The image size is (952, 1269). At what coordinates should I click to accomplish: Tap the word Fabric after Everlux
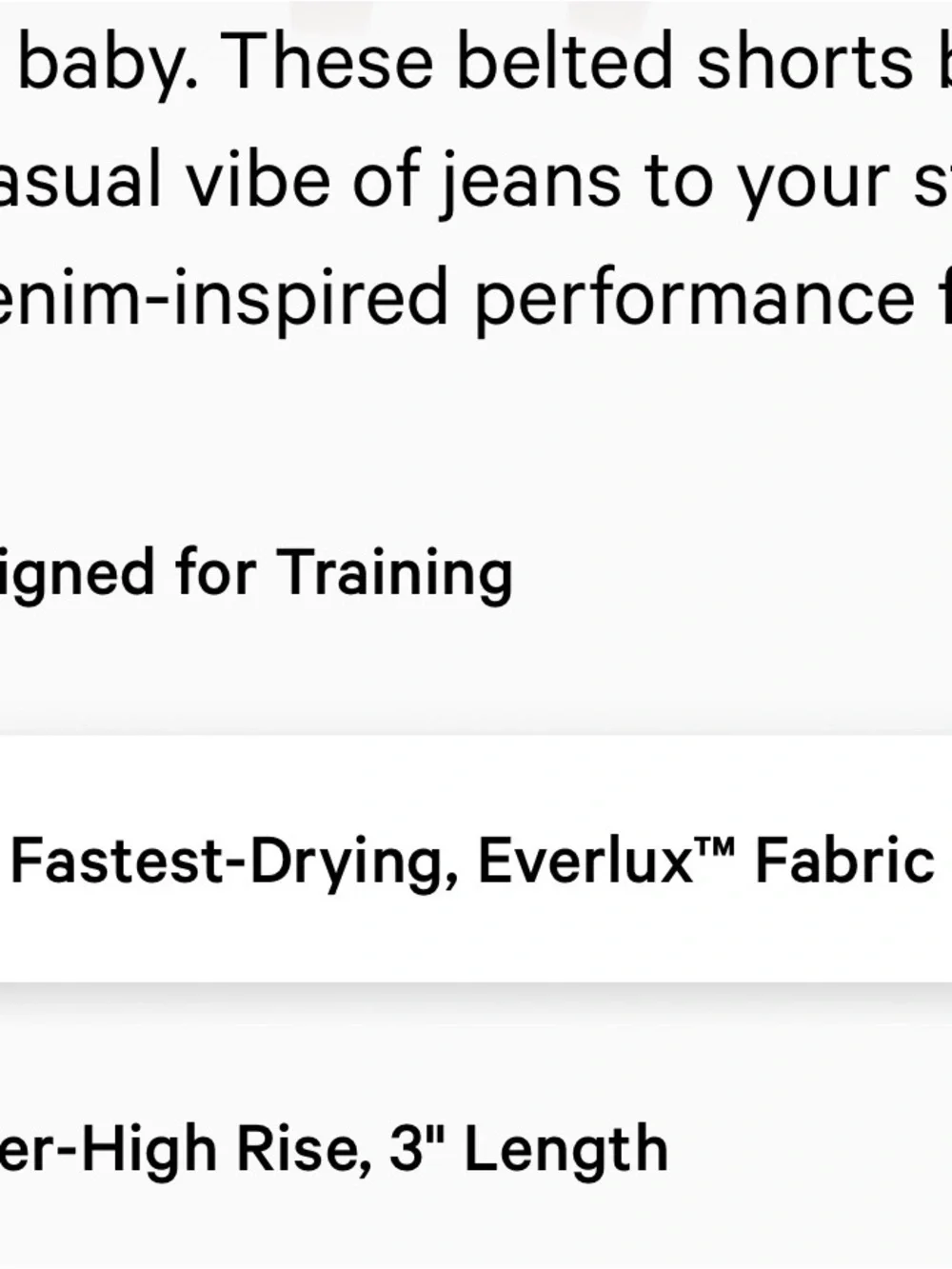844,861
